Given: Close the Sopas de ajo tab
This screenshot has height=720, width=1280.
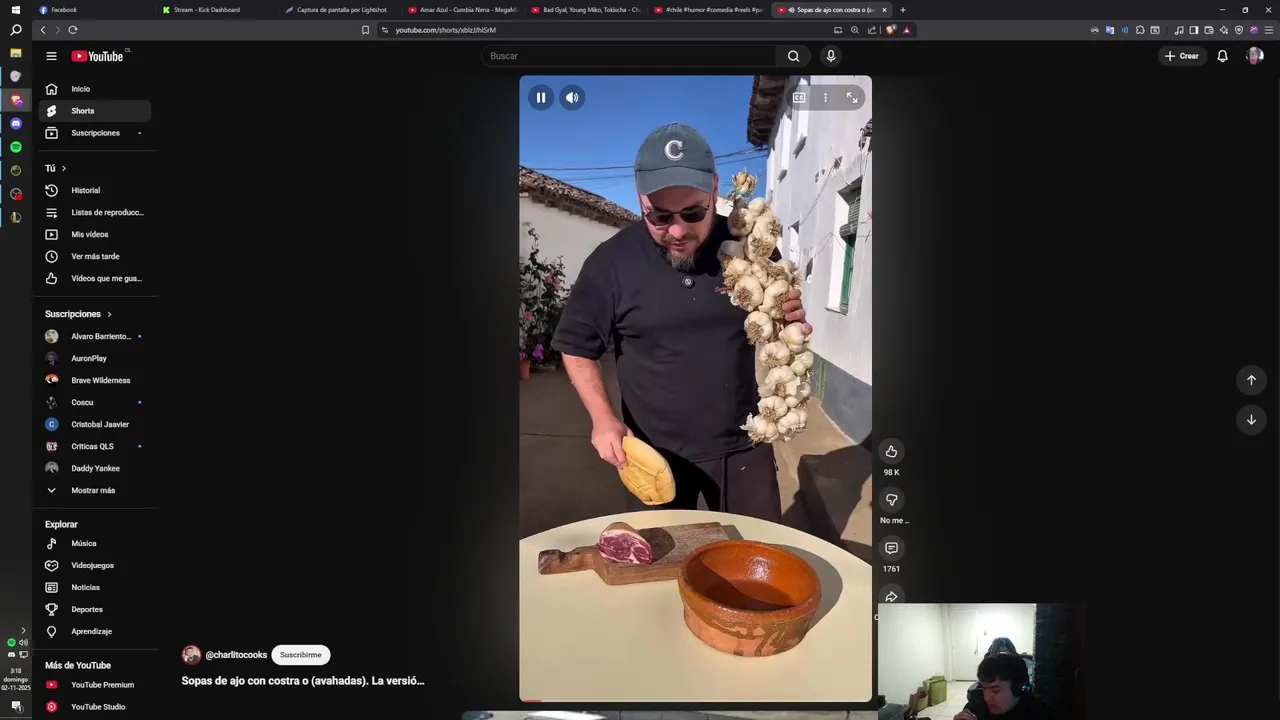Looking at the screenshot, I should 885,10.
